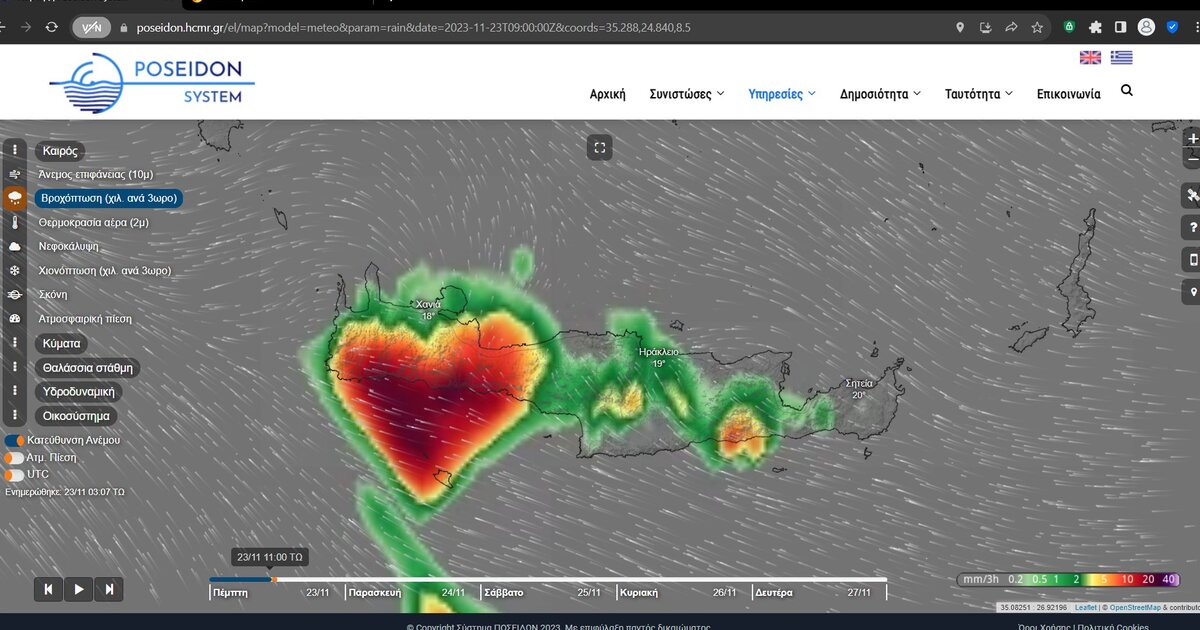The image size is (1200, 630).
Task: Select the Νεφοκάλυψη layer label
Action: click(68, 246)
